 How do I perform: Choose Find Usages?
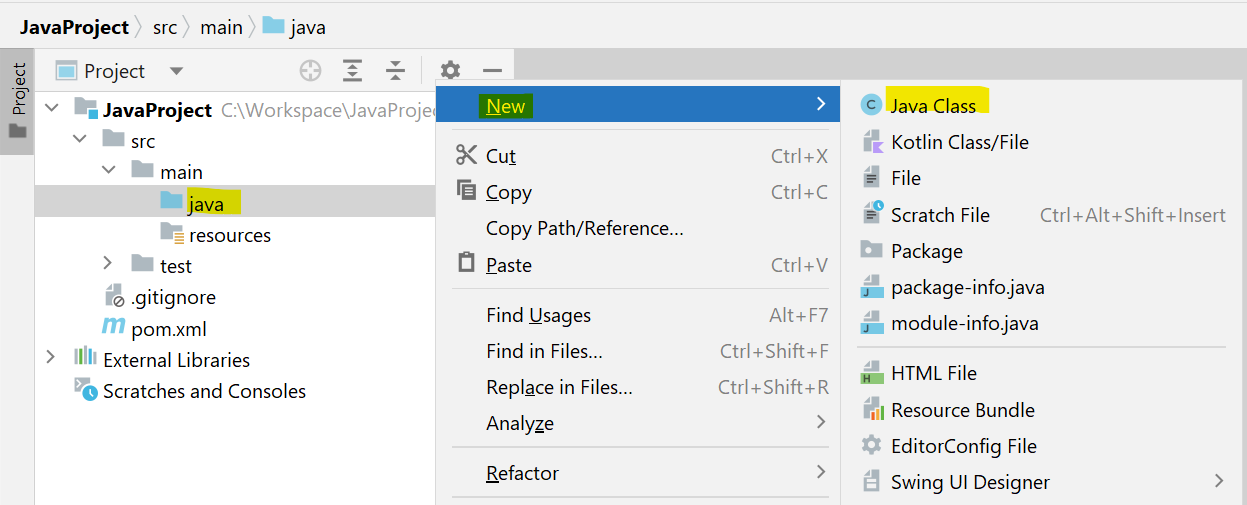[640, 315]
